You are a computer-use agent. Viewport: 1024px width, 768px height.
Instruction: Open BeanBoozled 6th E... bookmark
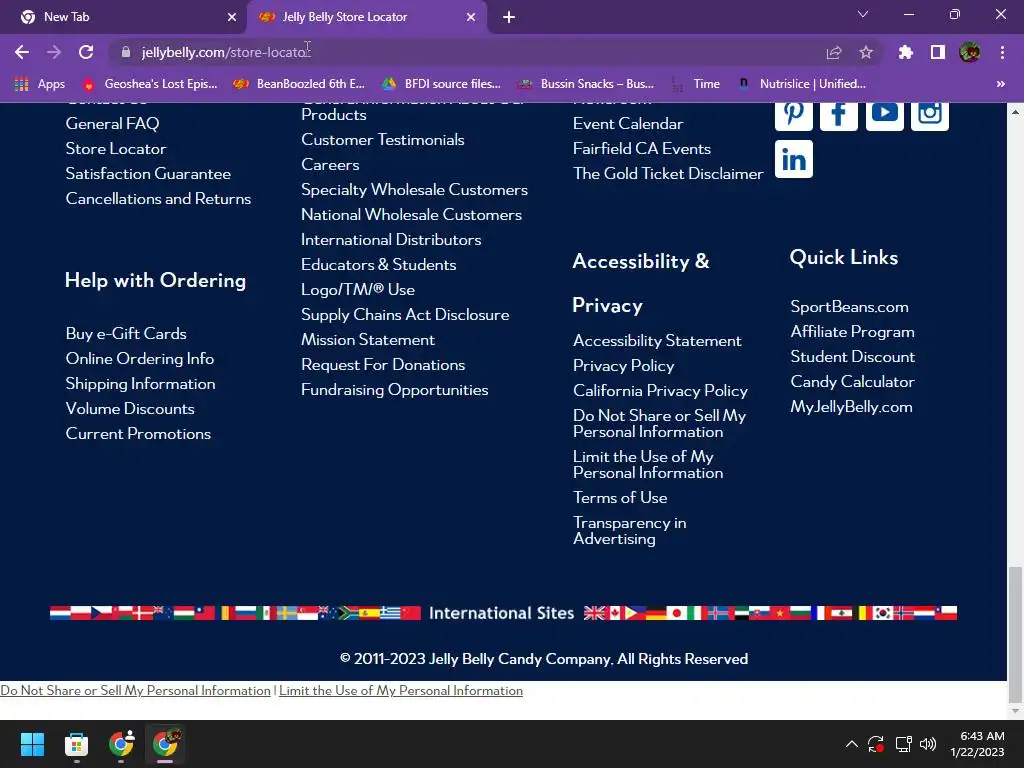tap(300, 84)
